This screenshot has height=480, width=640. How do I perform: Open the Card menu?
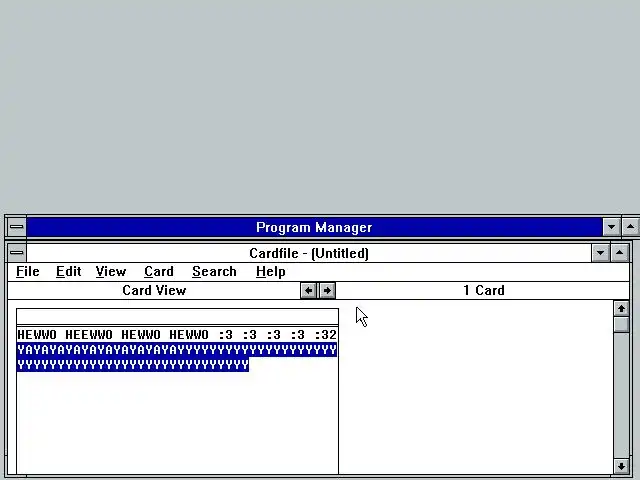point(159,271)
